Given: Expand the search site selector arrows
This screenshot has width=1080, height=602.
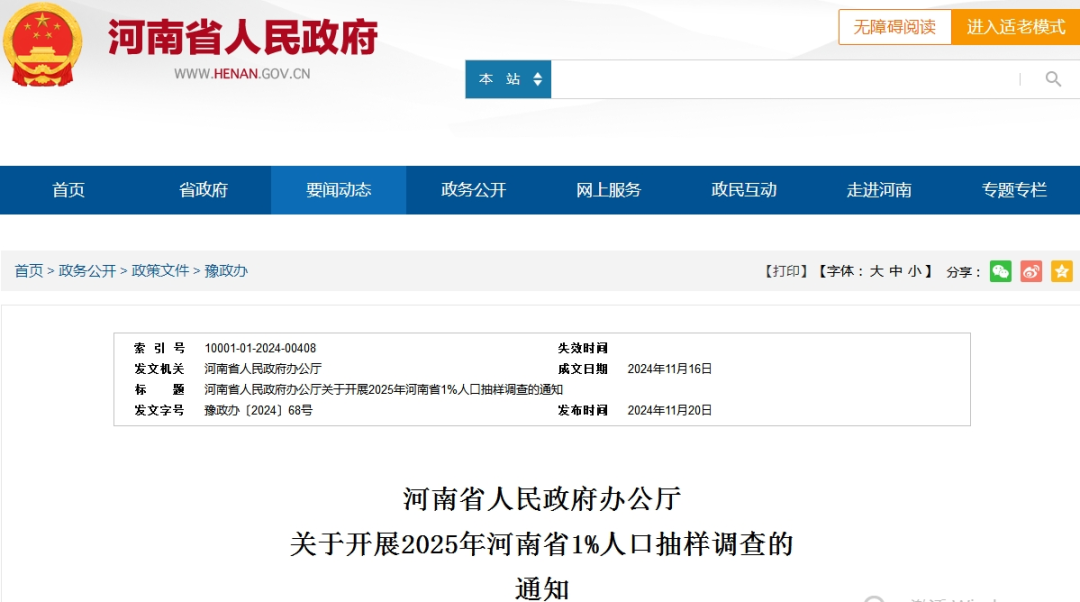Looking at the screenshot, I should point(537,78).
